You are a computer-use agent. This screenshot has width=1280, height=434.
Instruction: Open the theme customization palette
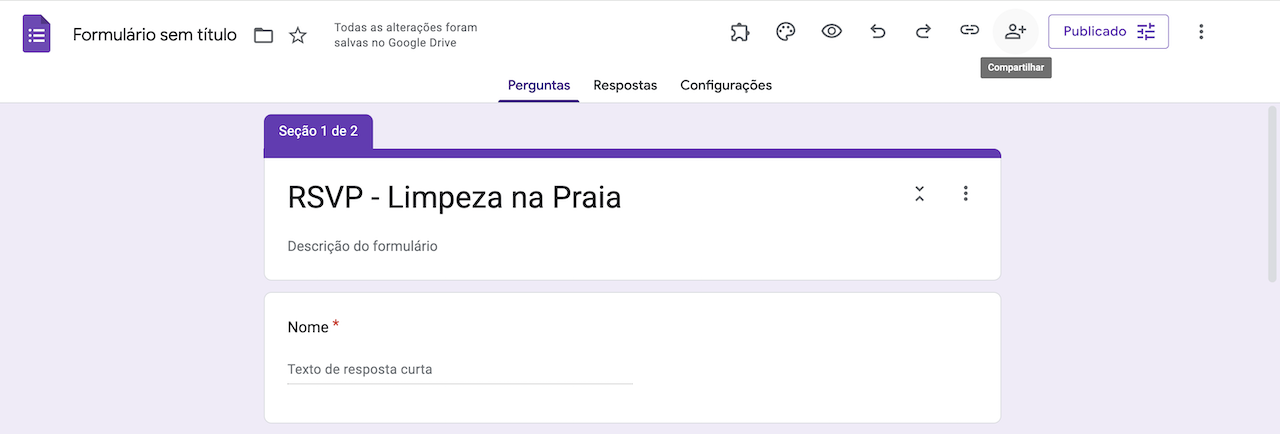(x=786, y=32)
